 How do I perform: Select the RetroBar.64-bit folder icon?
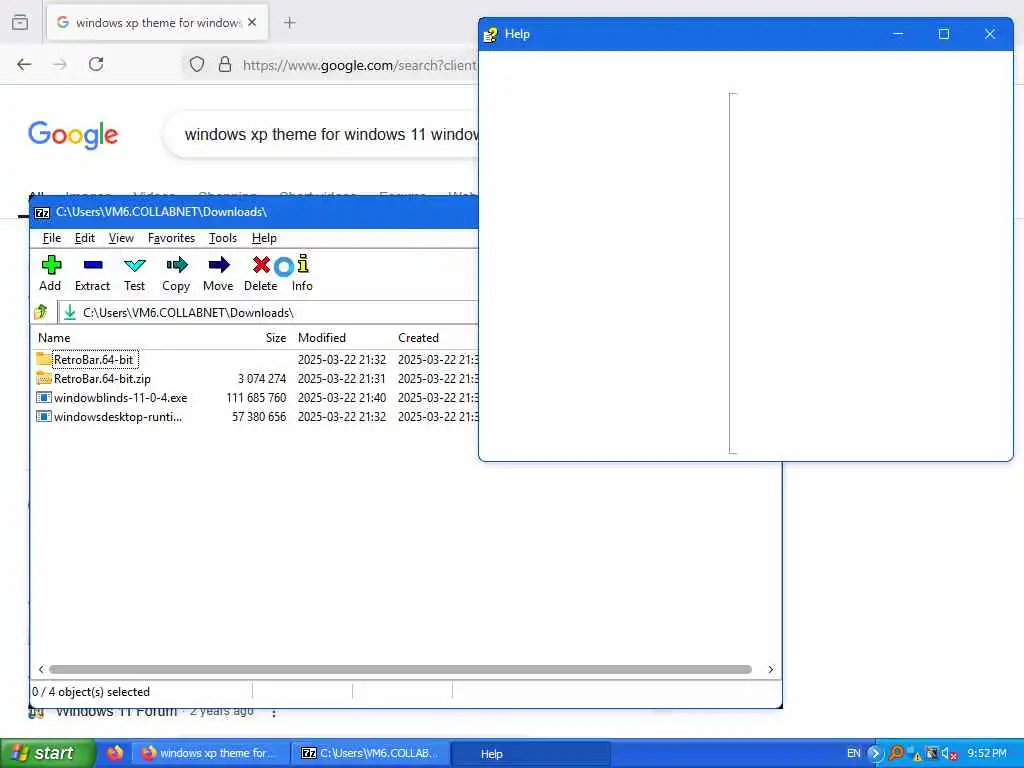tap(44, 359)
